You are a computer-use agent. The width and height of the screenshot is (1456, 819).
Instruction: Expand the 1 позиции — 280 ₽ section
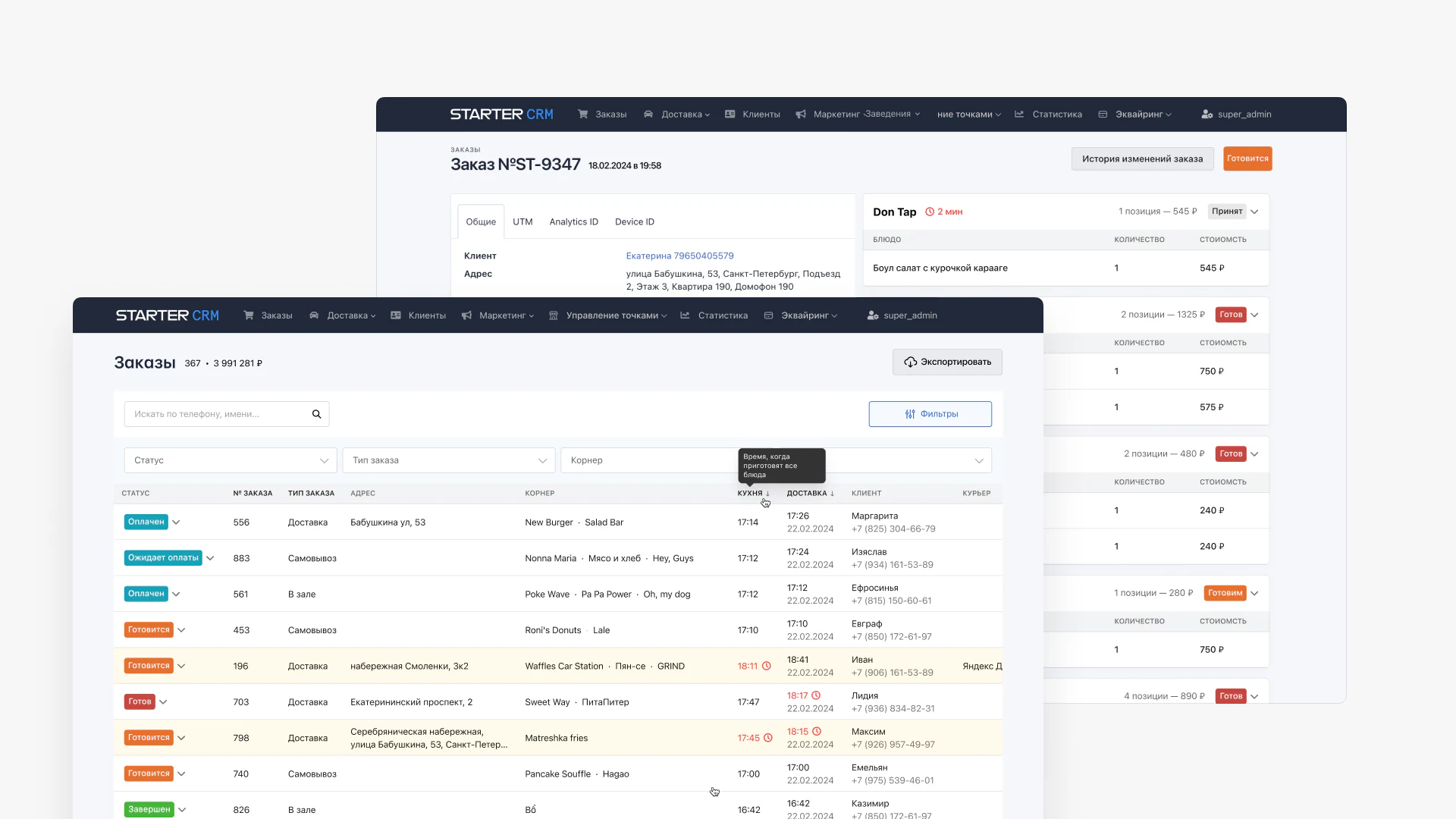1254,594
